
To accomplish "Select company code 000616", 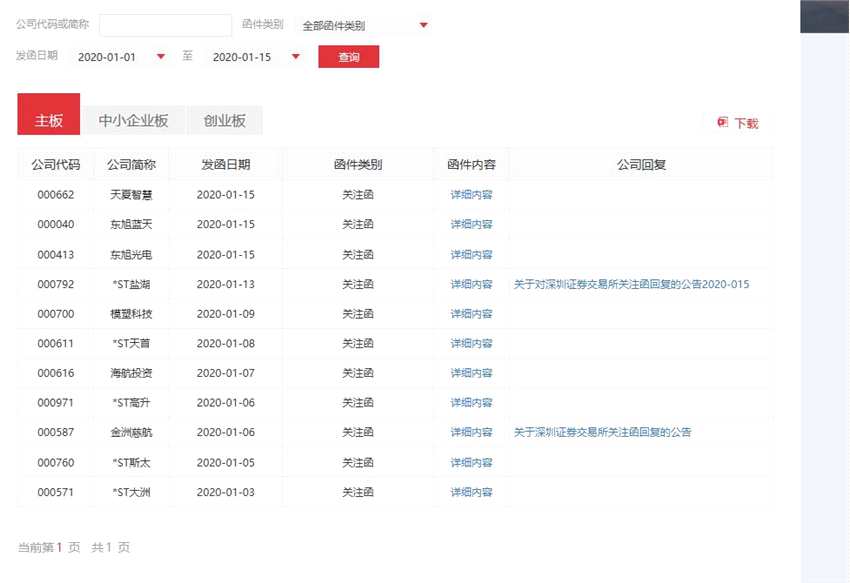I will click(x=55, y=373).
